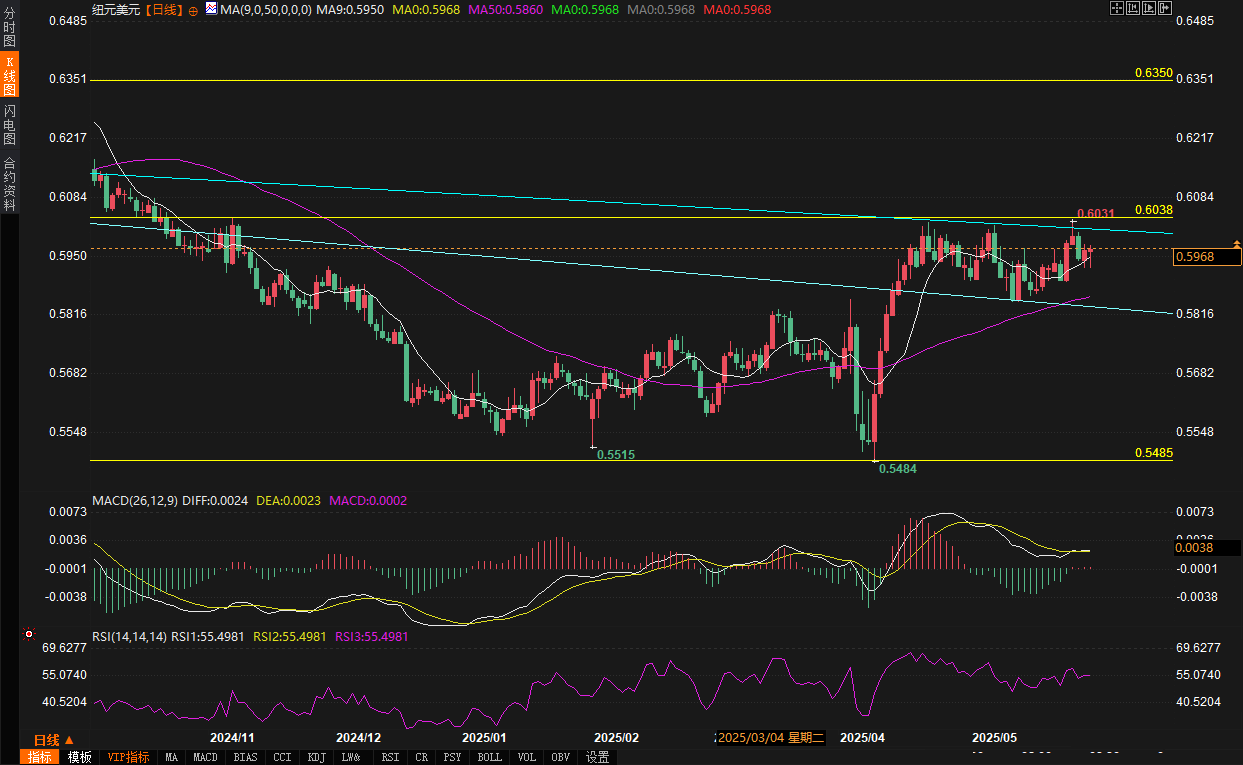Click the 2025/05 timeline label
Viewport: 1243px width, 765px height.
[x=994, y=737]
